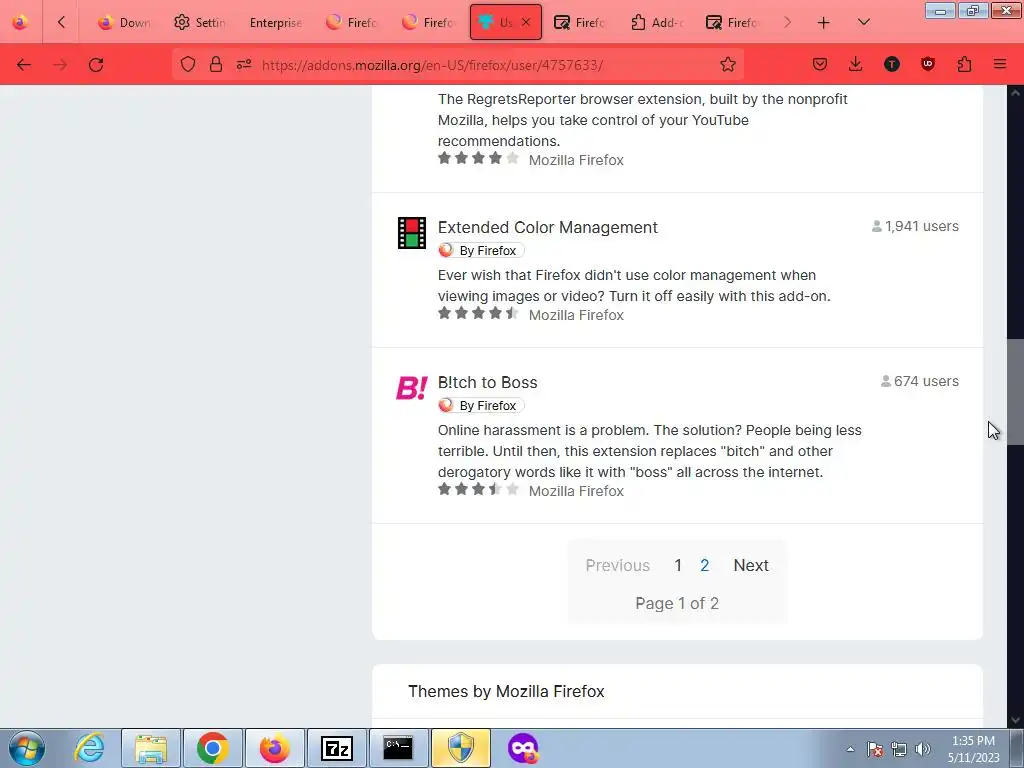Click the scrollbar down arrow

(1015, 720)
